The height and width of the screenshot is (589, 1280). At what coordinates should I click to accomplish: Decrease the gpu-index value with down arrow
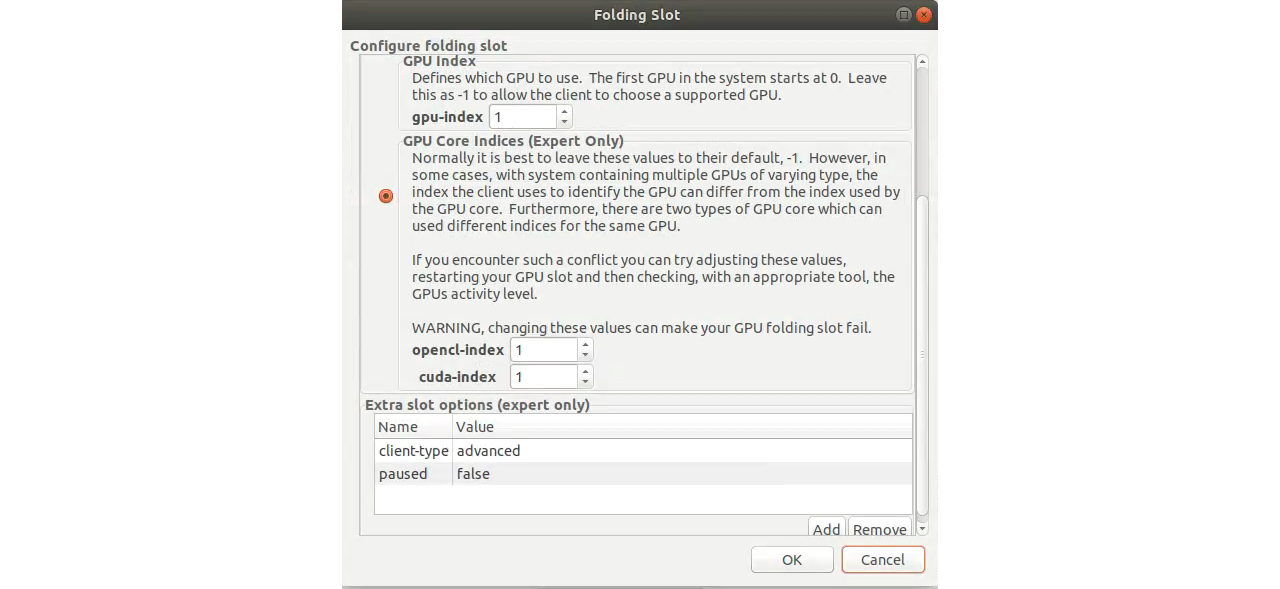[x=564, y=123]
